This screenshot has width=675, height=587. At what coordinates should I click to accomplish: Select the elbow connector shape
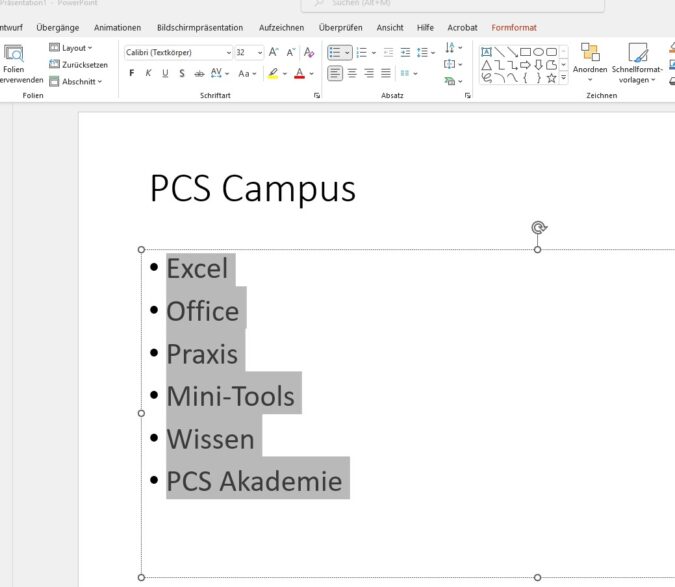[x=499, y=65]
